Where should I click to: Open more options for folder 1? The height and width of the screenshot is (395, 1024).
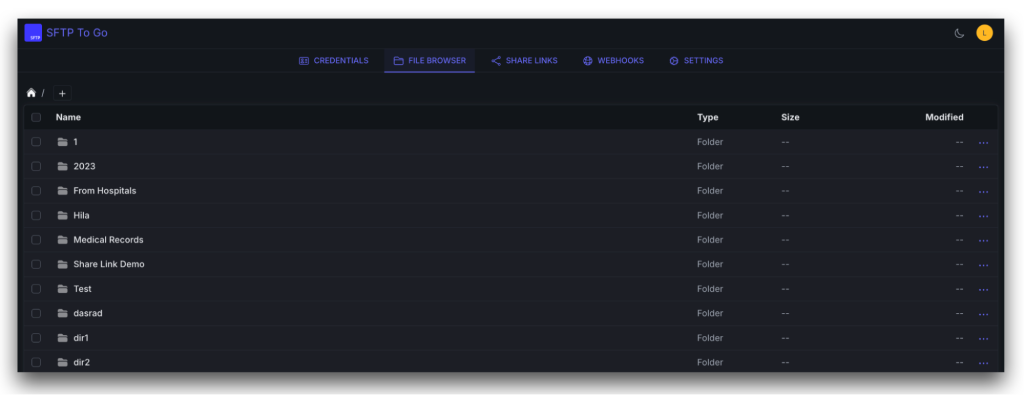coord(984,142)
